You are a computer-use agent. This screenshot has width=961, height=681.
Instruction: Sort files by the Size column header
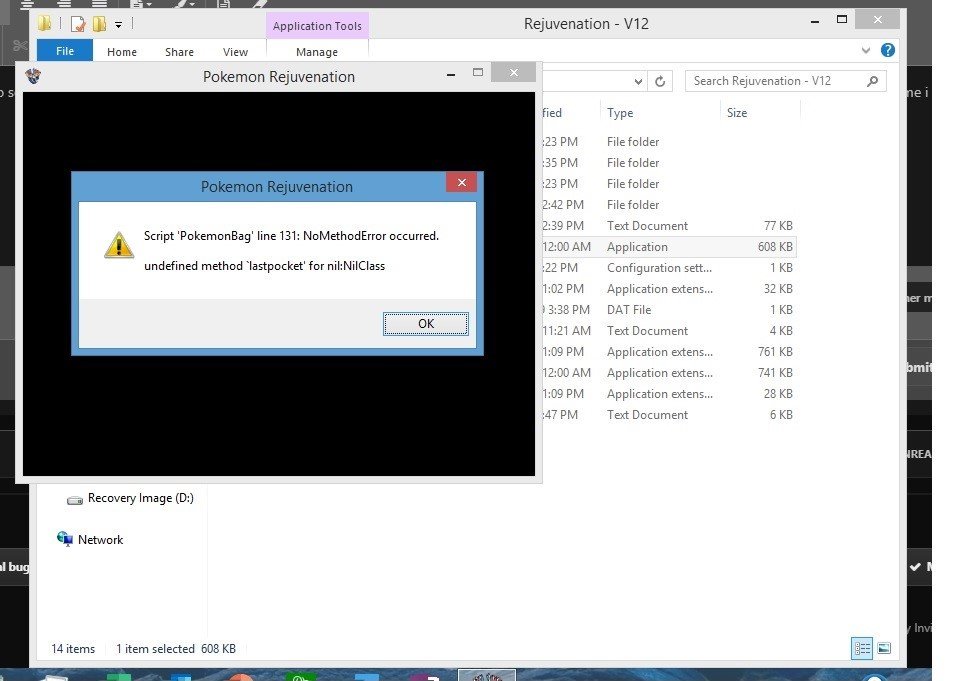coord(737,113)
